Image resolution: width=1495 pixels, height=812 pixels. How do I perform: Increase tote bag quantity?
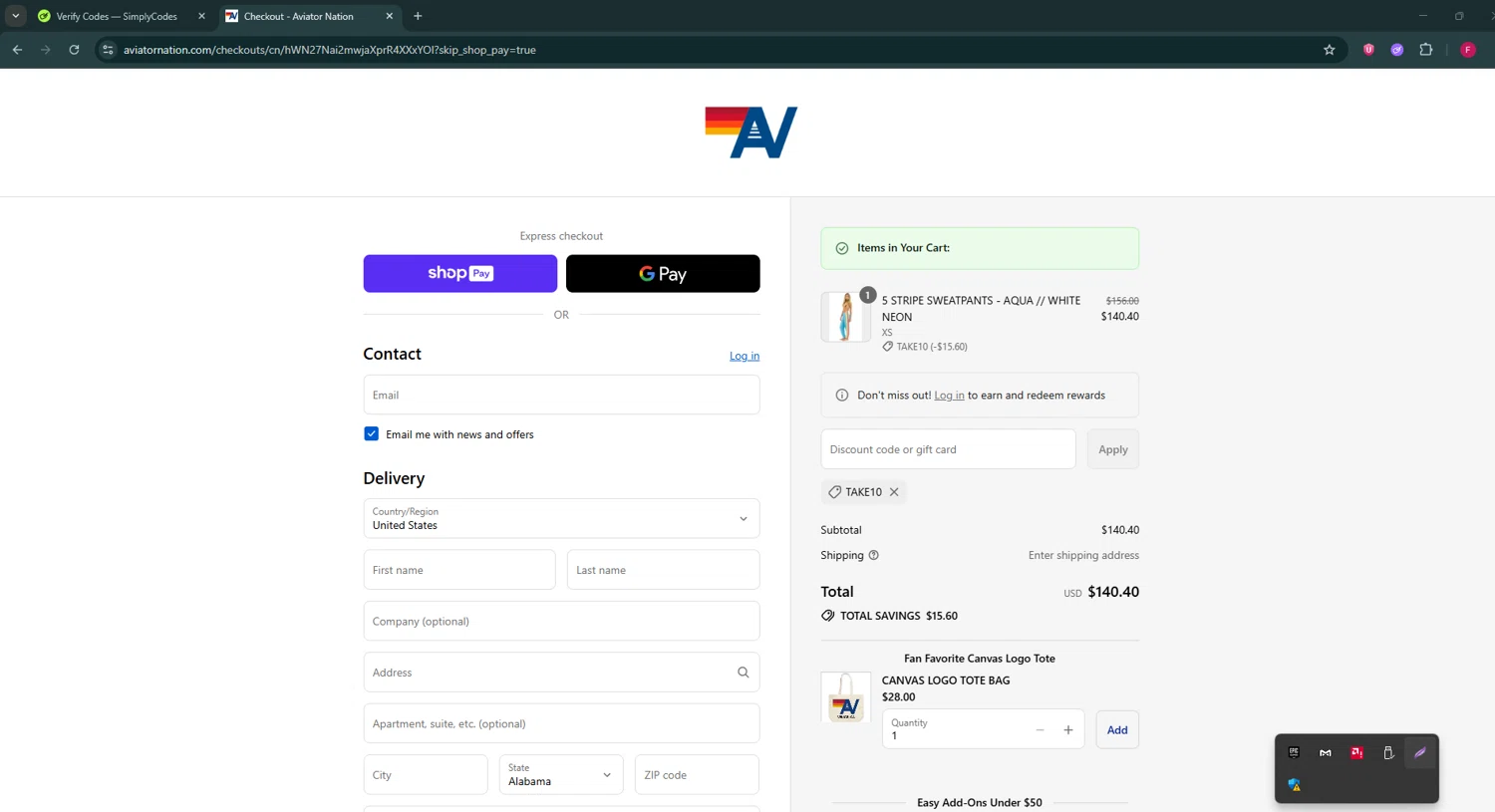[x=1068, y=730]
